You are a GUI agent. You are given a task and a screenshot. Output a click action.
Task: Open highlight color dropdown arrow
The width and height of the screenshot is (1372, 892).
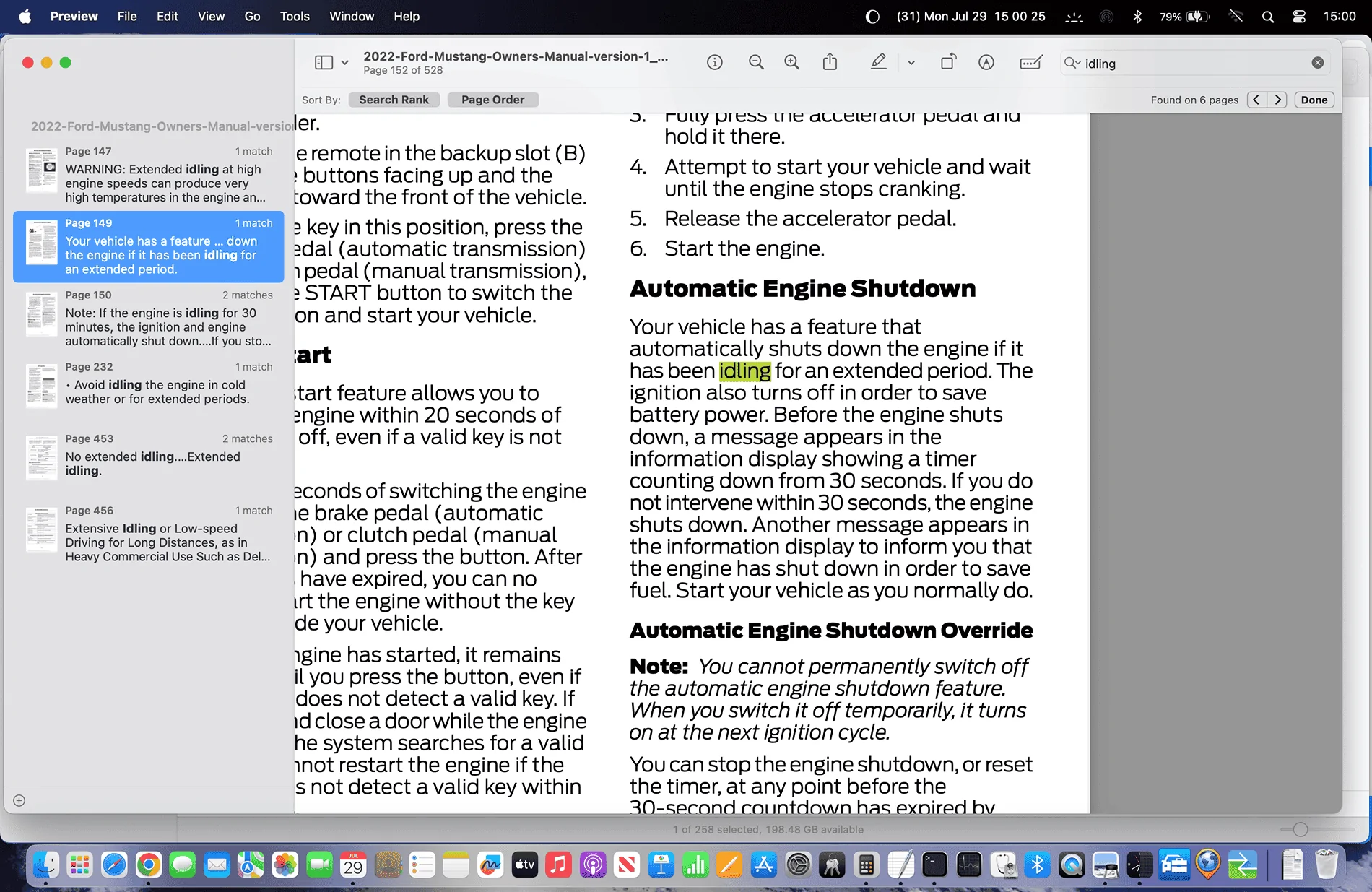pos(911,63)
